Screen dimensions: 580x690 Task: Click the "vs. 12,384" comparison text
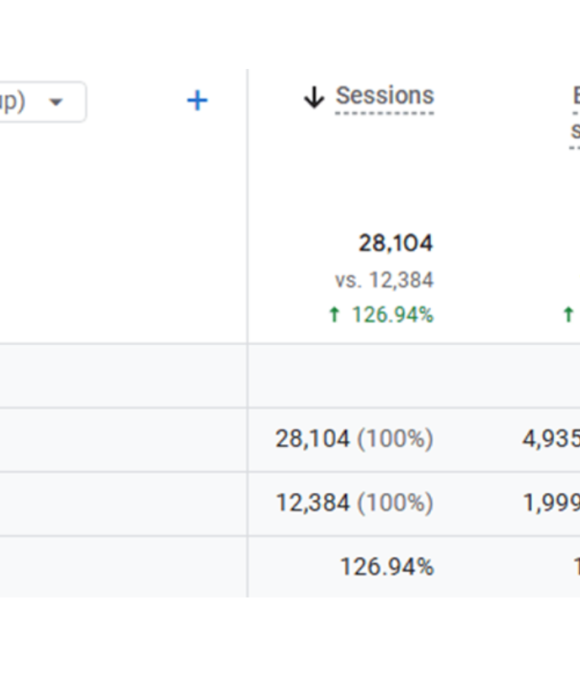(x=384, y=280)
